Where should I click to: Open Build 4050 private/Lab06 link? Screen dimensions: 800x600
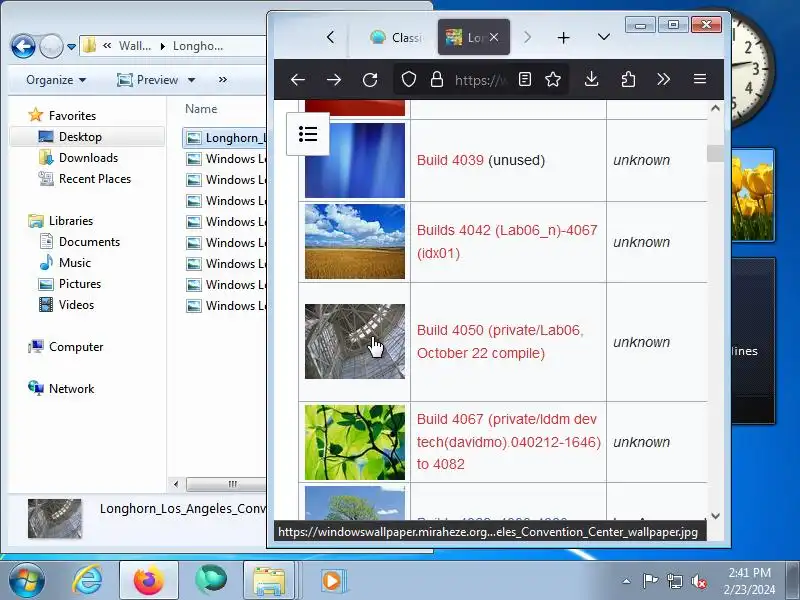500,341
